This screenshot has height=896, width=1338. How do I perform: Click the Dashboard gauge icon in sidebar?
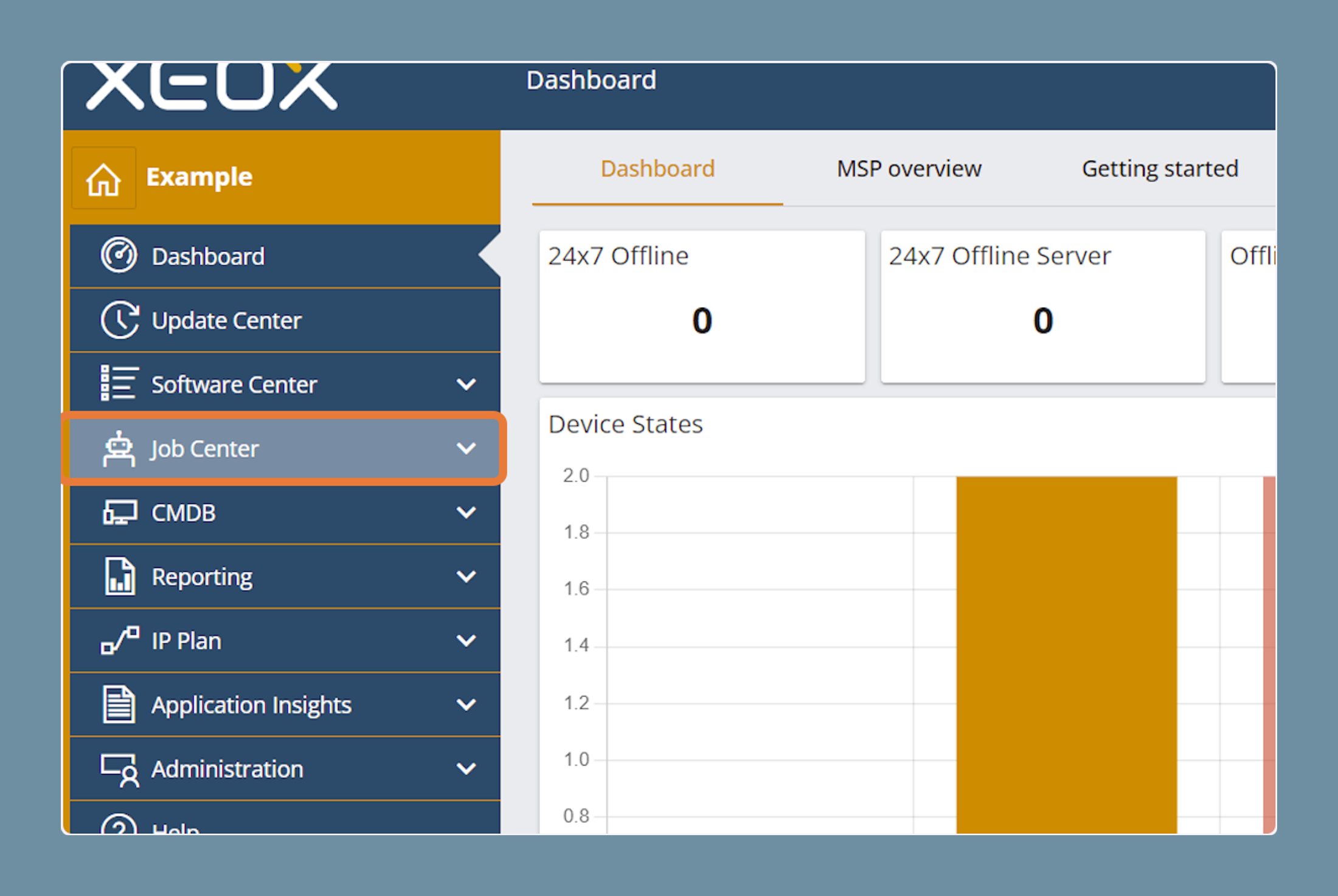pos(119,255)
